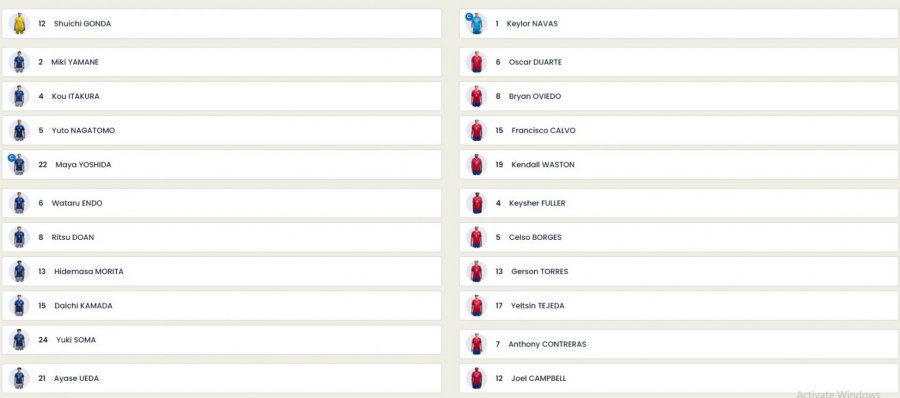Viewport: 900px width, 398px height.
Task: Click Celso BORGES's player avatar
Action: 476,237
